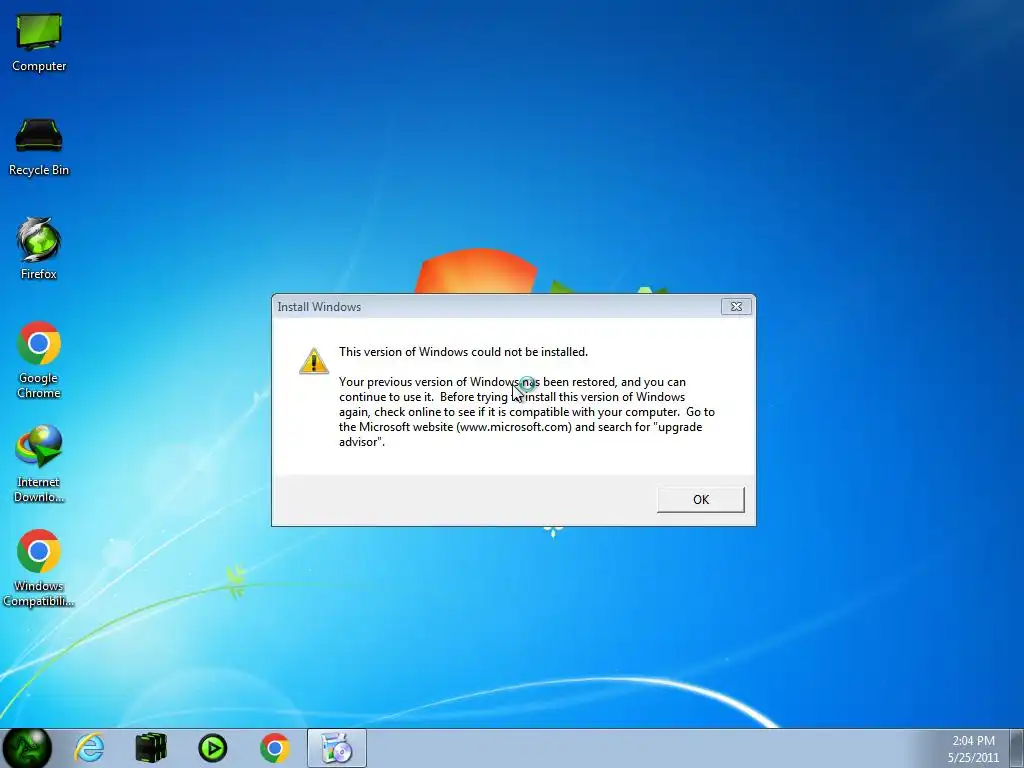Activate the Install Windows setup taskbar item
Viewport: 1024px width, 768px height.
[x=337, y=748]
